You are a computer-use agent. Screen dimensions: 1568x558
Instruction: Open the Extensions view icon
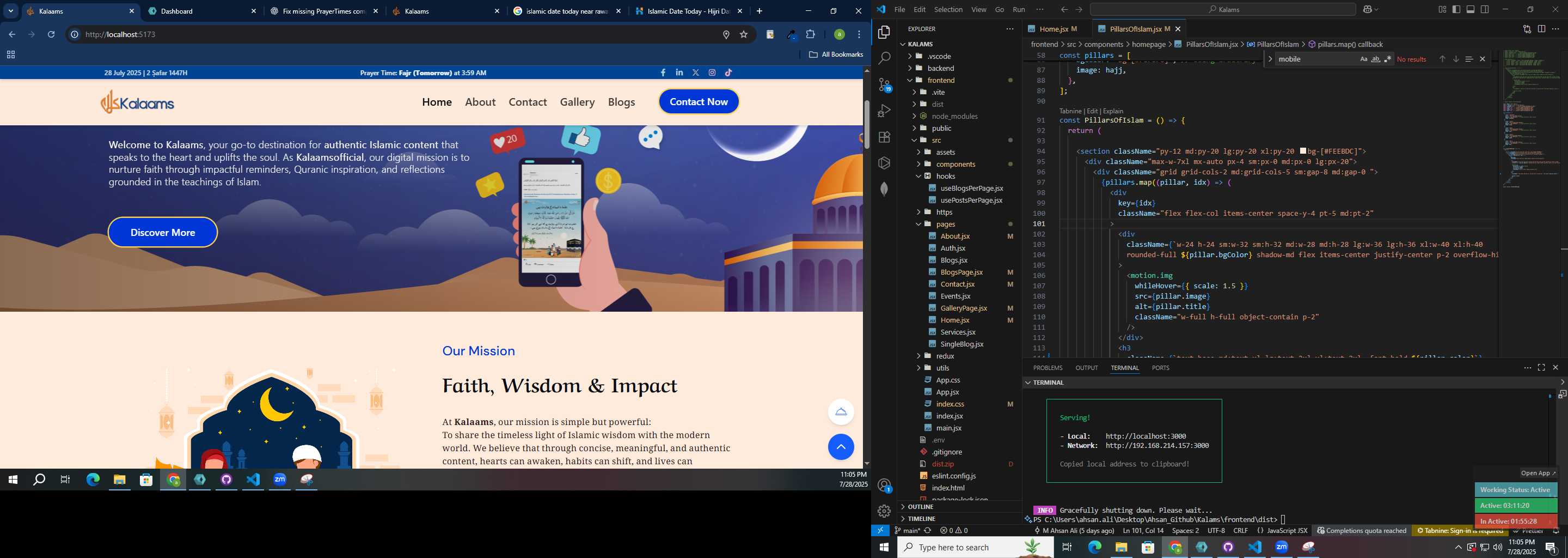pos(884,137)
